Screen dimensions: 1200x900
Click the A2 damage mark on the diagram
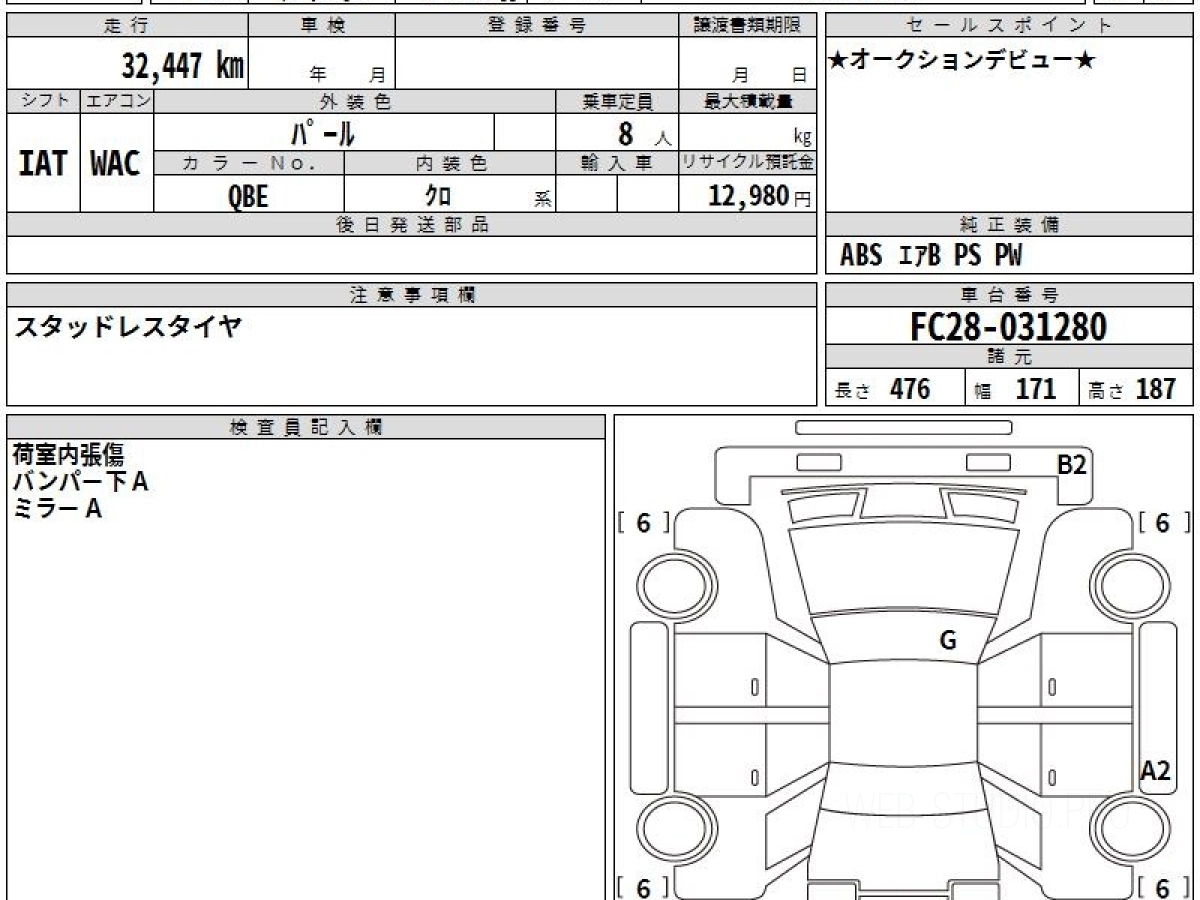(1156, 771)
